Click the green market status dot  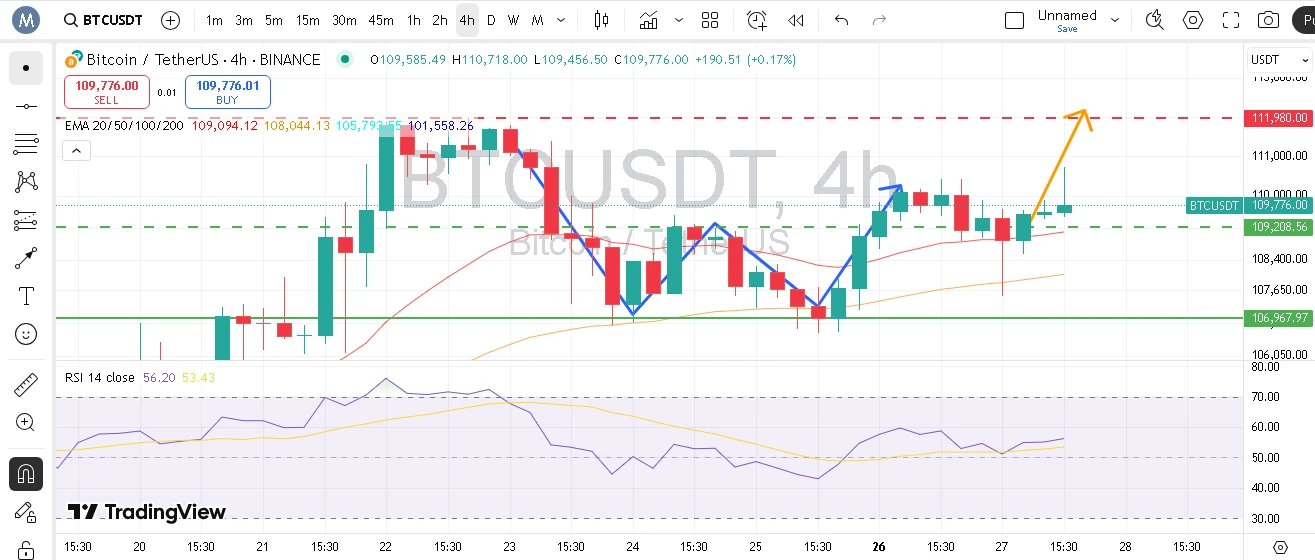pyautogui.click(x=345, y=59)
